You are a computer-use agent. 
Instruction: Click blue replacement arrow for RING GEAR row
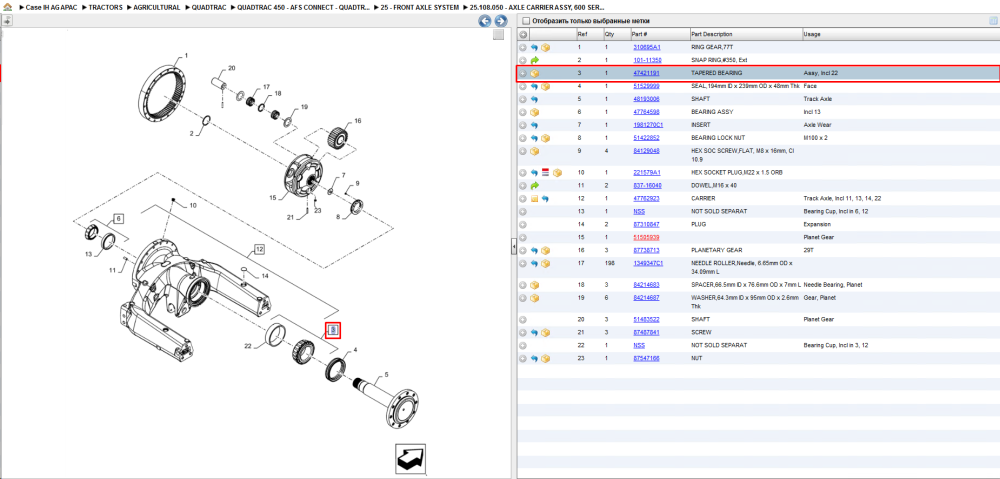pyautogui.click(x=534, y=47)
